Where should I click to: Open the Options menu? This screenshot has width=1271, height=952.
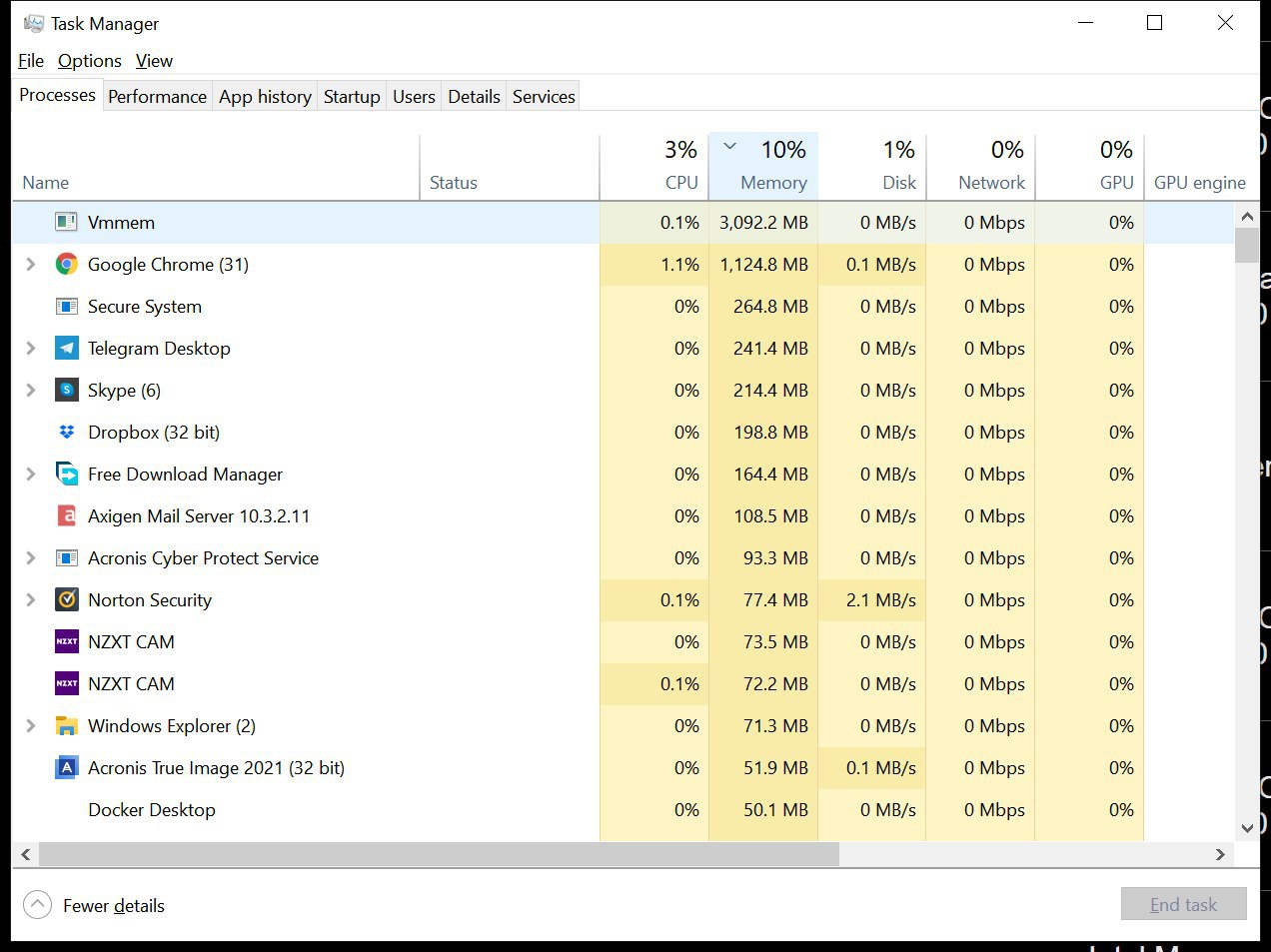90,61
